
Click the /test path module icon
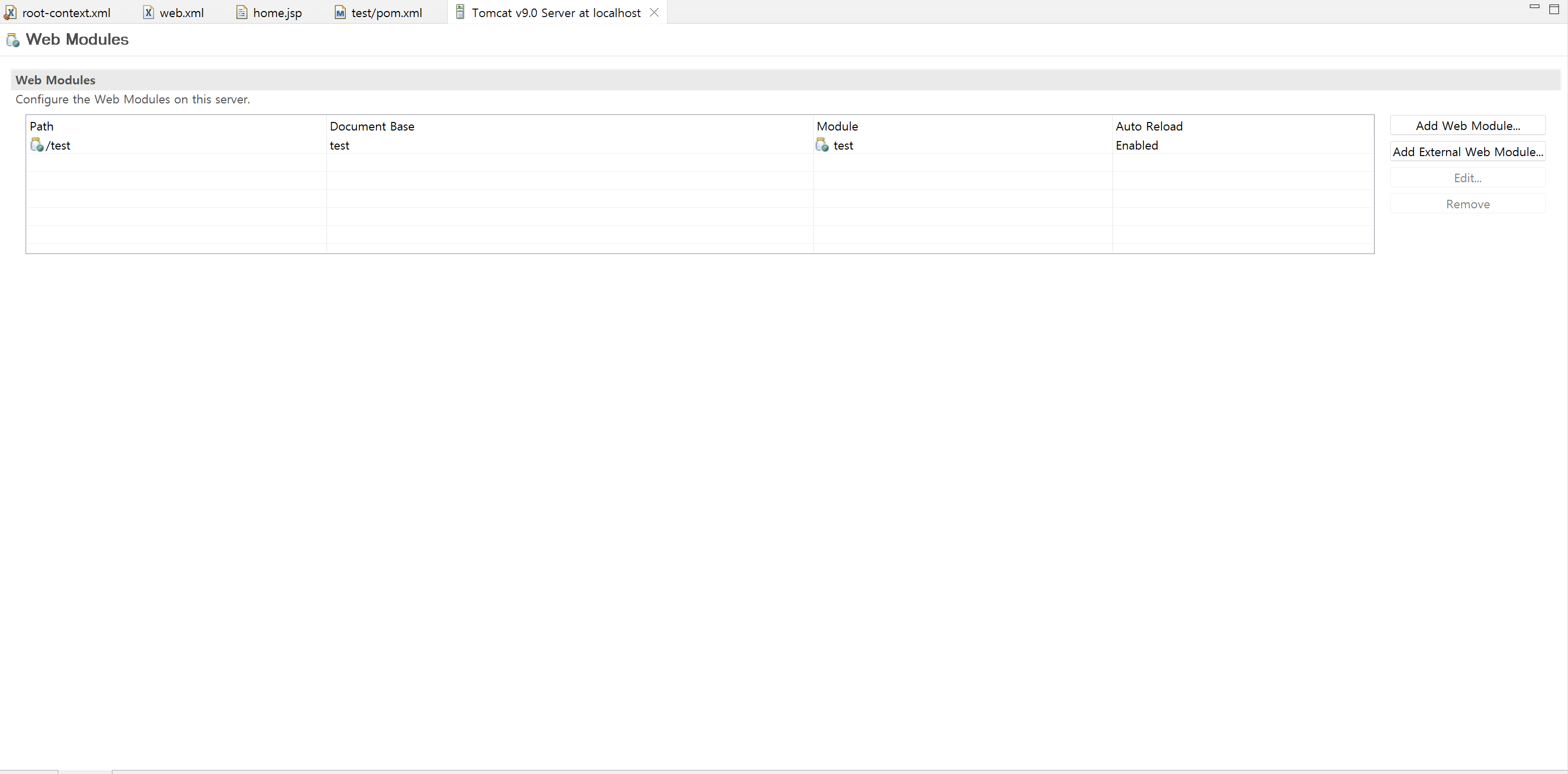(x=37, y=145)
